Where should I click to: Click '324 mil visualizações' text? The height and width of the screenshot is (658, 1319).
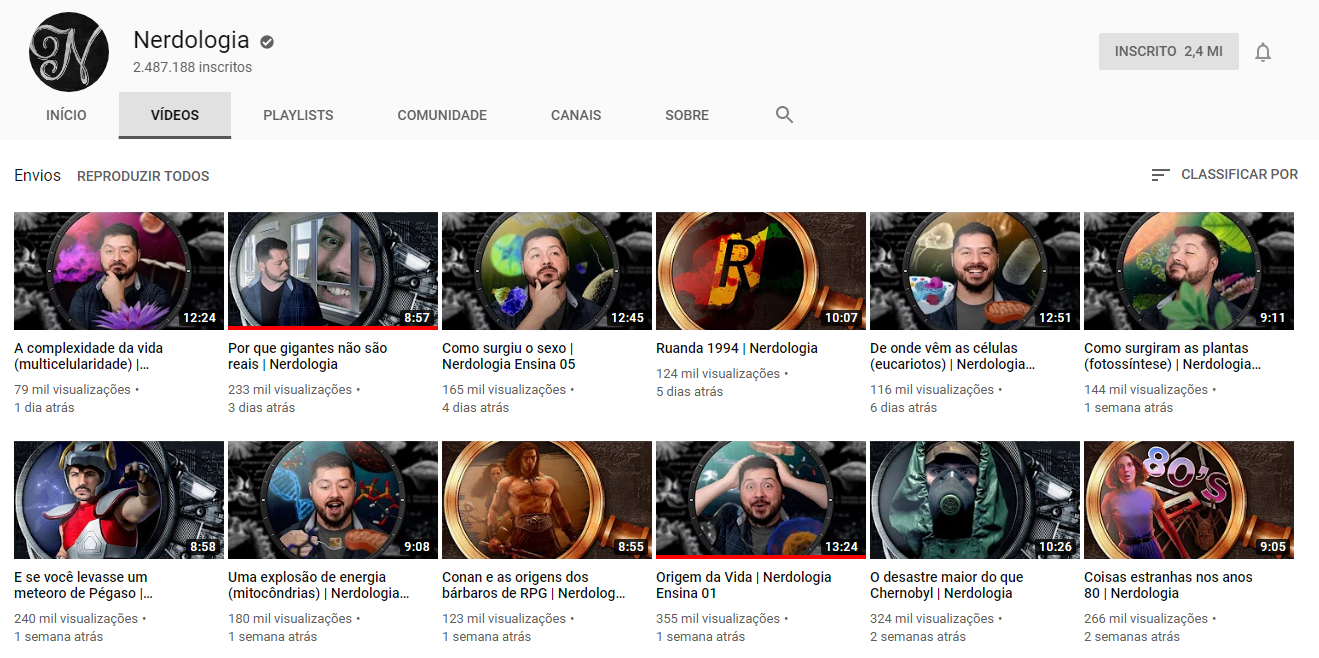(932, 618)
